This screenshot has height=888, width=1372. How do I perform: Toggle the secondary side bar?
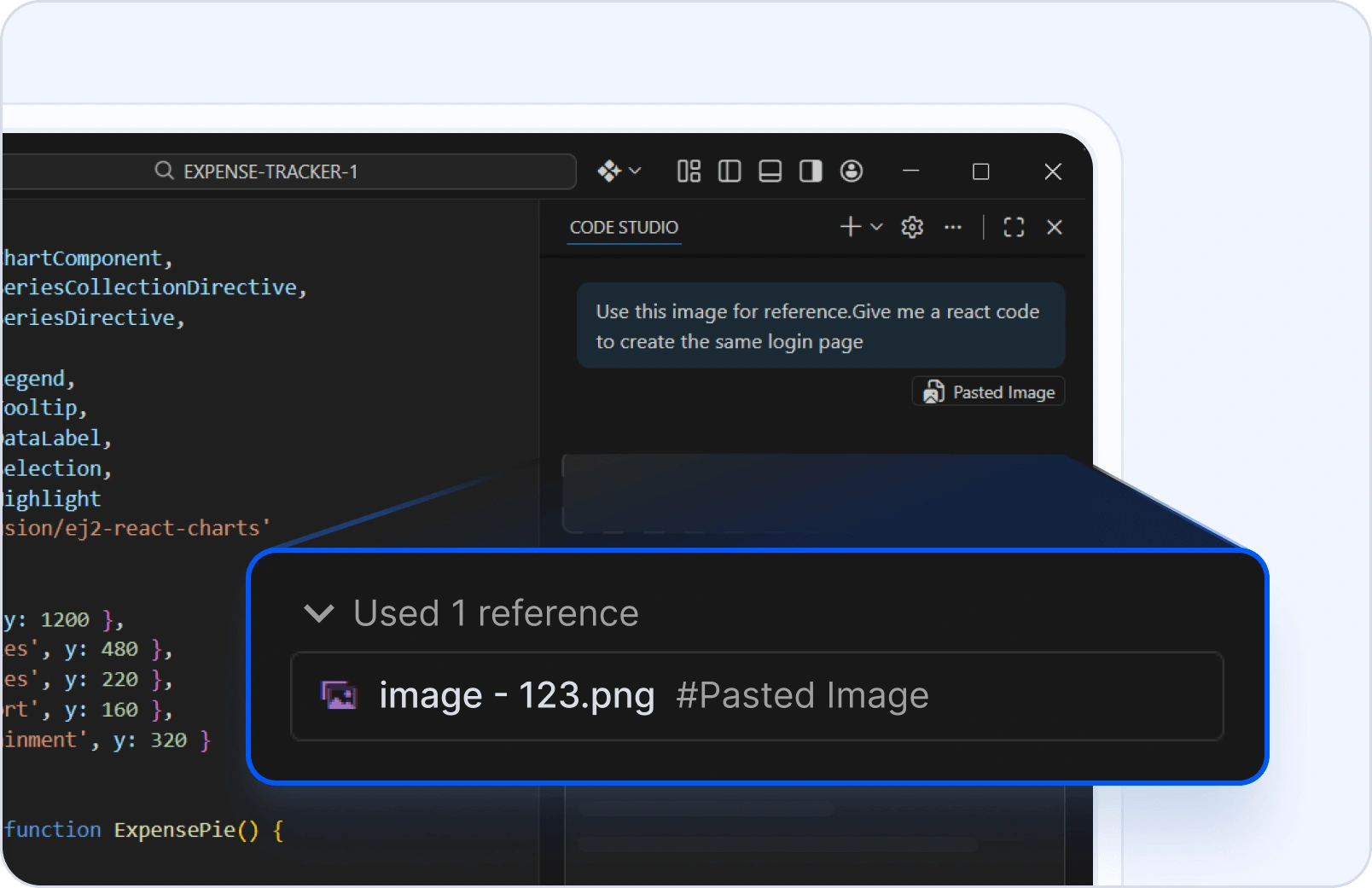[811, 171]
